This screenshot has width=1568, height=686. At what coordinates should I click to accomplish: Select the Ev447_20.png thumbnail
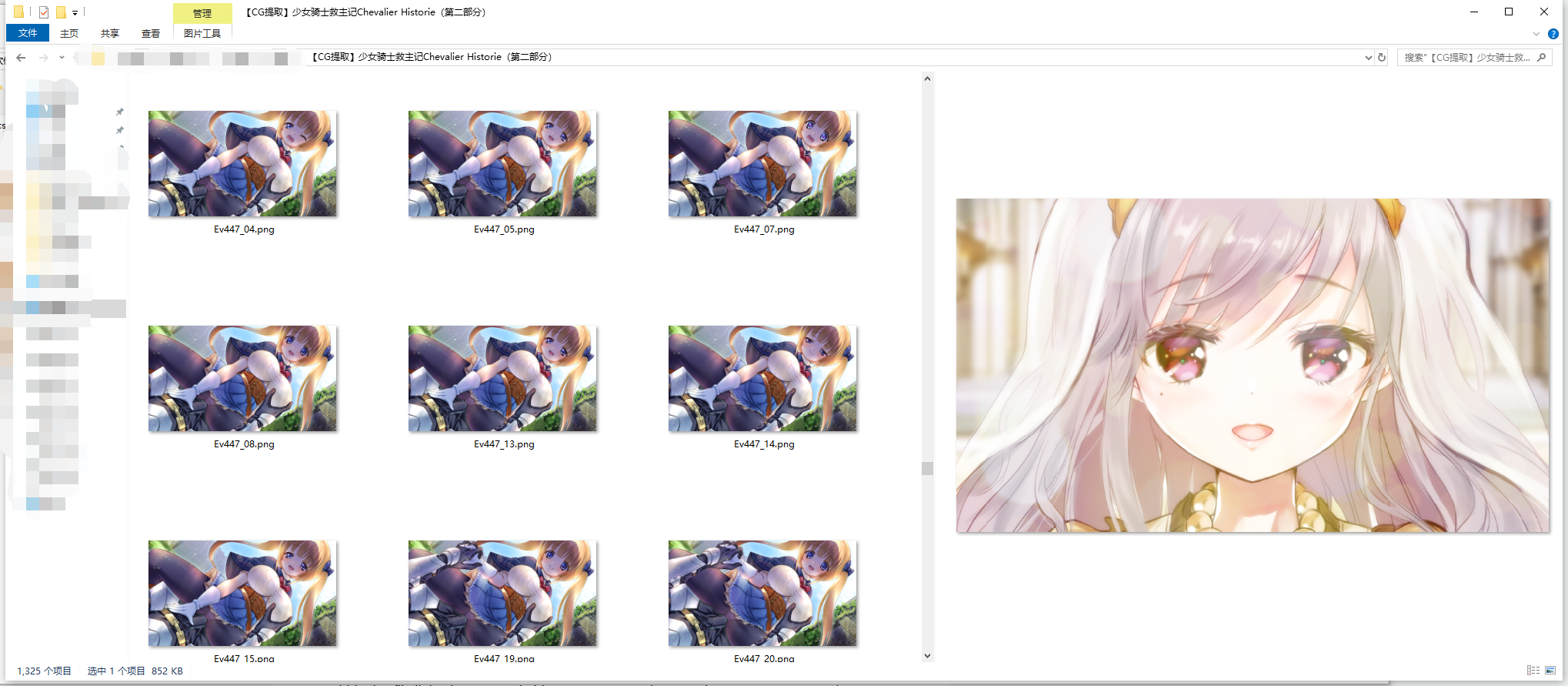pyautogui.click(x=762, y=593)
